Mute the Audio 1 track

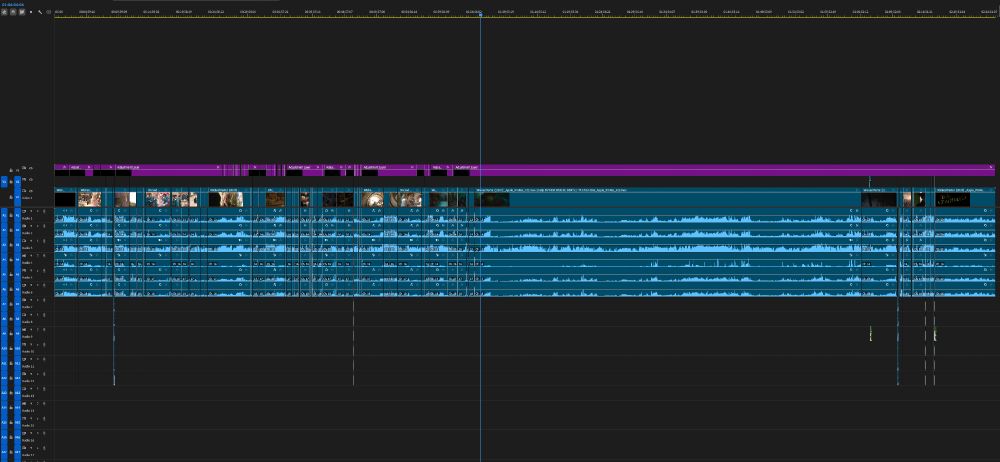point(31,211)
